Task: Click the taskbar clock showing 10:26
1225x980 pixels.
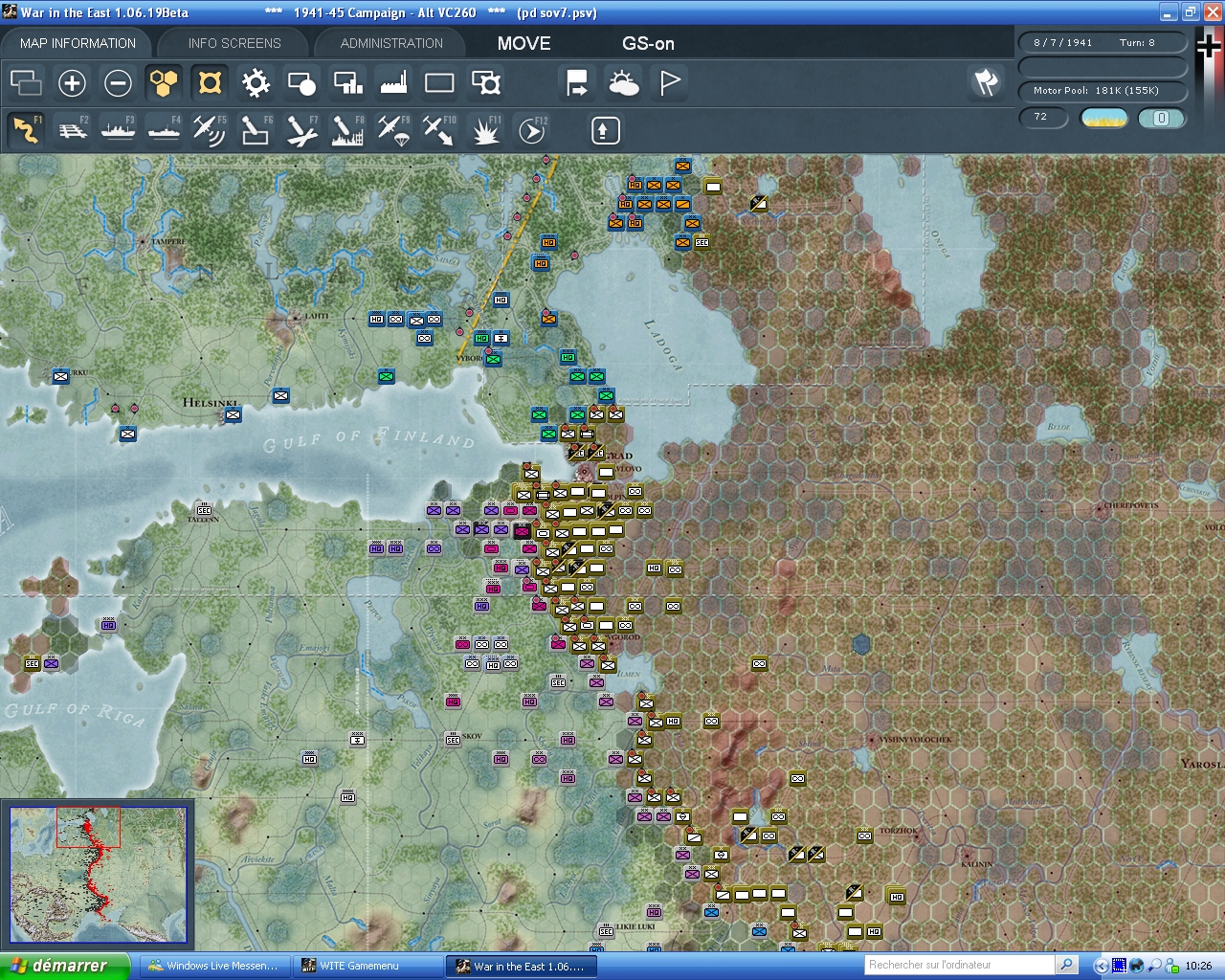Action: click(1198, 966)
